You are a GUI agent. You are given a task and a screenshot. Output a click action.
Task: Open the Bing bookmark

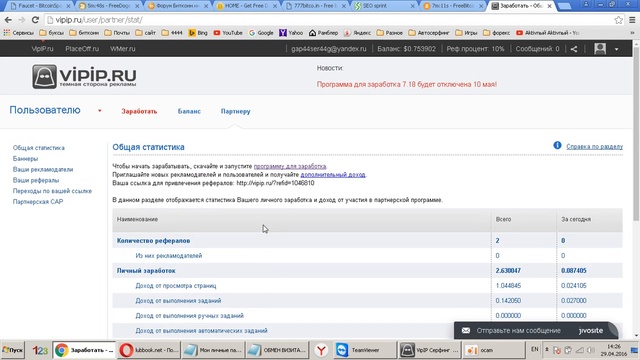pyautogui.click(x=198, y=33)
